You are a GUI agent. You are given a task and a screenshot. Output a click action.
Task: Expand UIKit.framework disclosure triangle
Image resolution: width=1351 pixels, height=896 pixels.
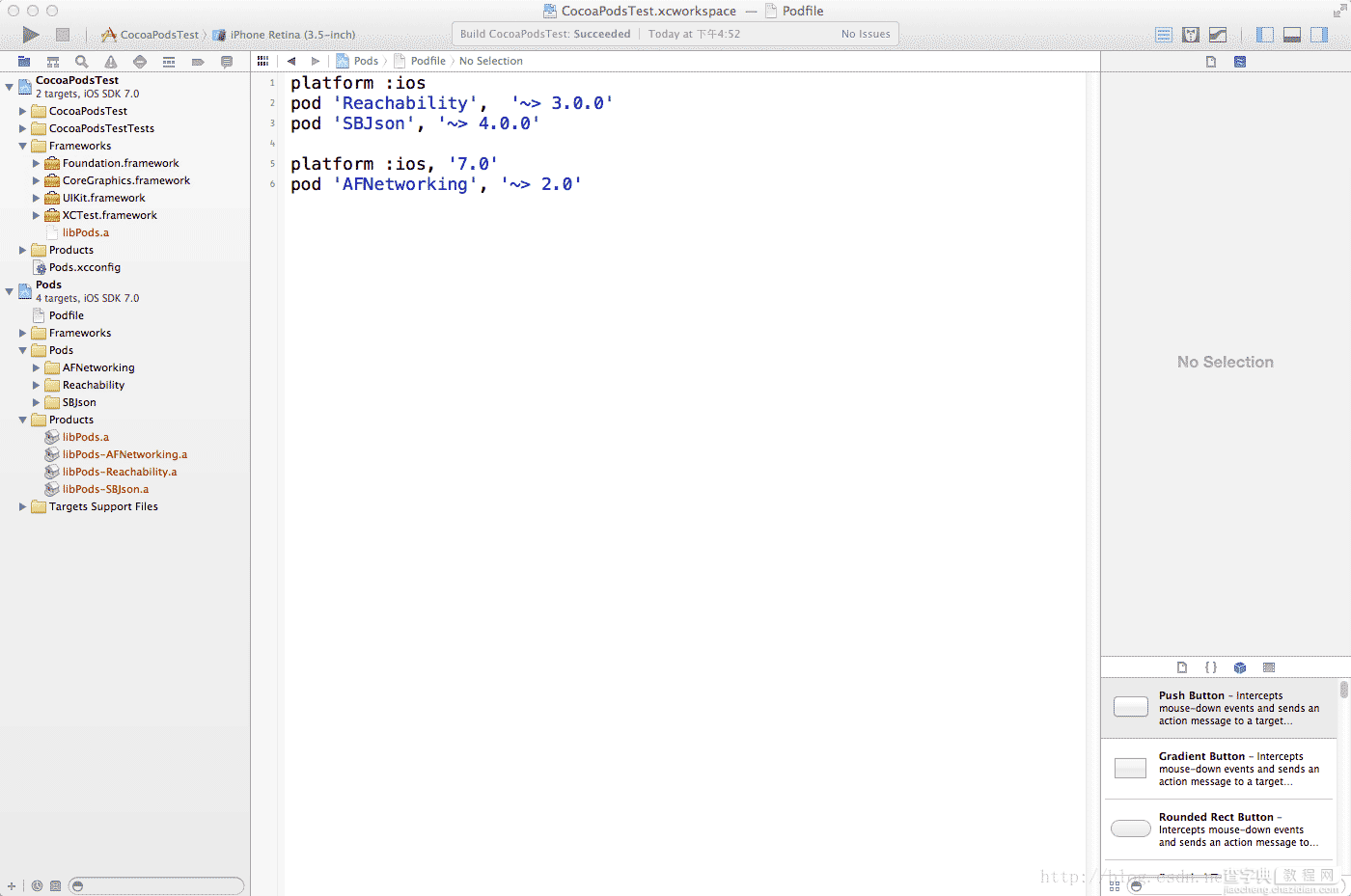pyautogui.click(x=37, y=198)
